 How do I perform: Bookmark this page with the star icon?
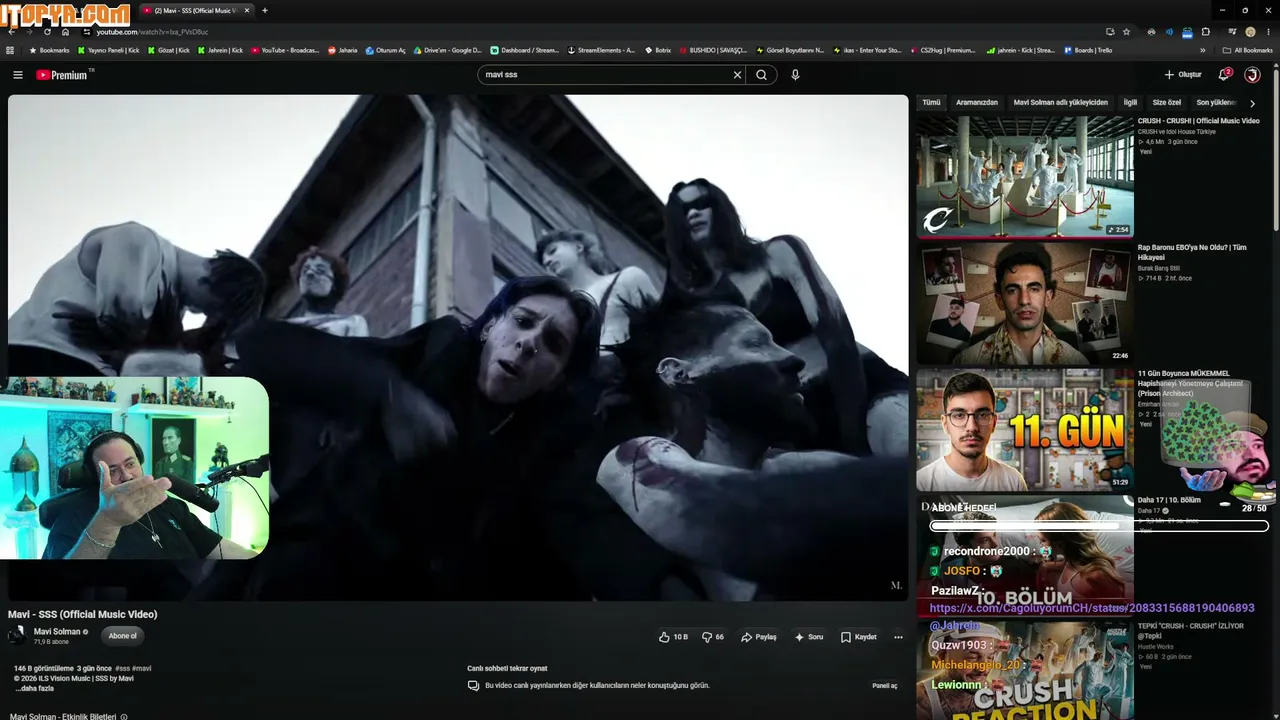coord(1127,32)
